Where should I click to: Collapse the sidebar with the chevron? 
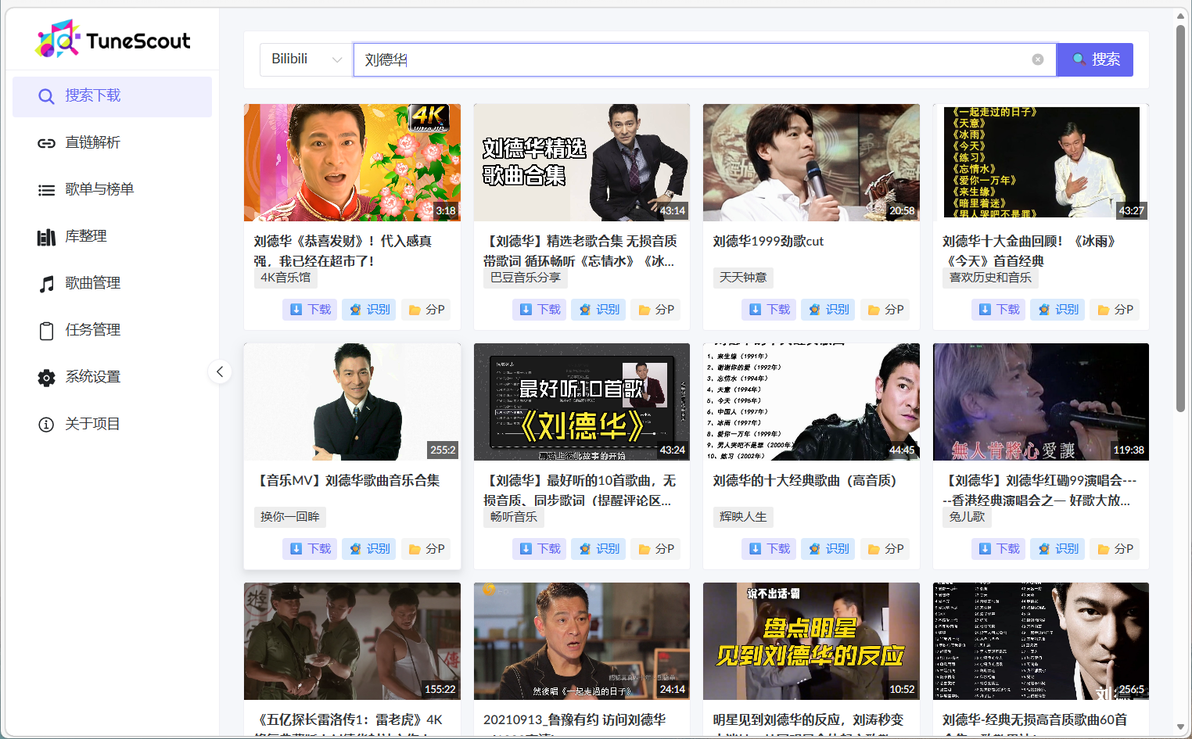pyautogui.click(x=220, y=372)
